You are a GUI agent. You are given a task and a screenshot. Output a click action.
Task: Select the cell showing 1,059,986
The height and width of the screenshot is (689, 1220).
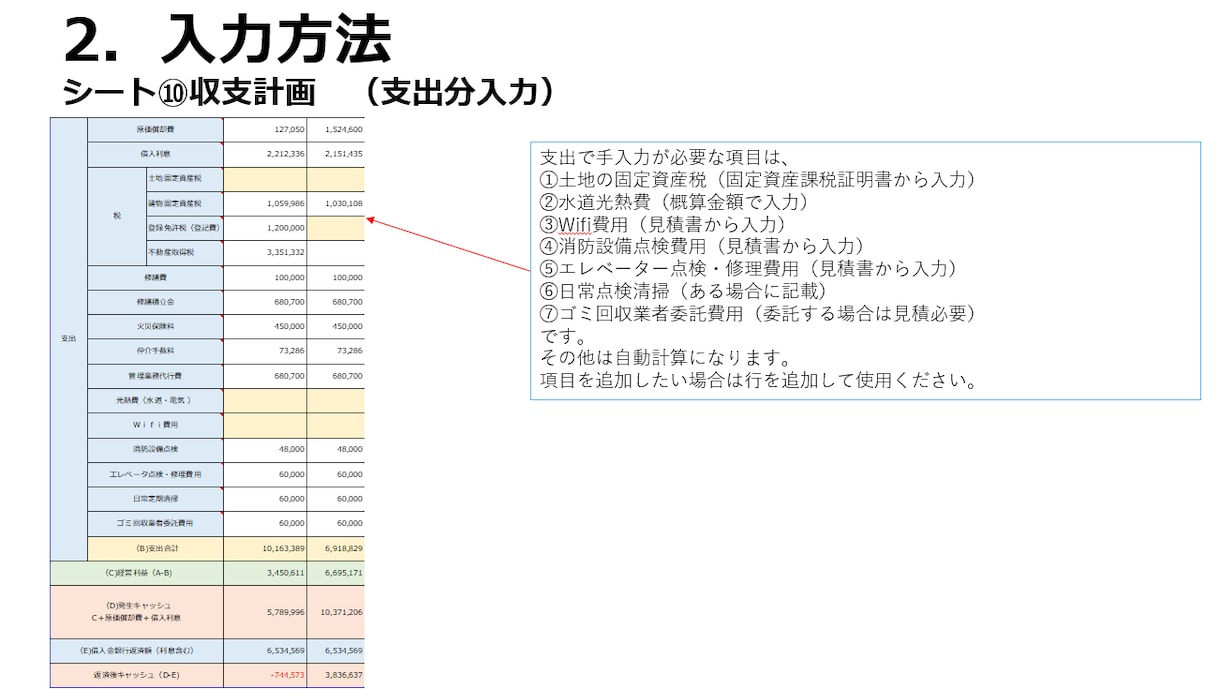[265, 203]
